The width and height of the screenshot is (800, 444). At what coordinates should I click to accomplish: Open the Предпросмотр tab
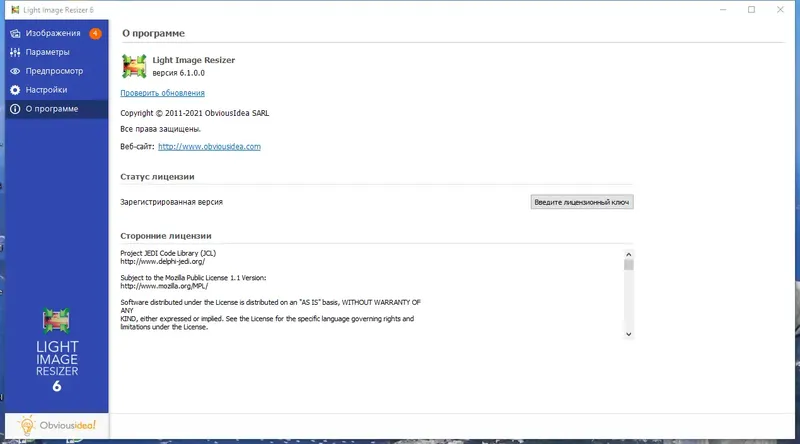tap(57, 71)
